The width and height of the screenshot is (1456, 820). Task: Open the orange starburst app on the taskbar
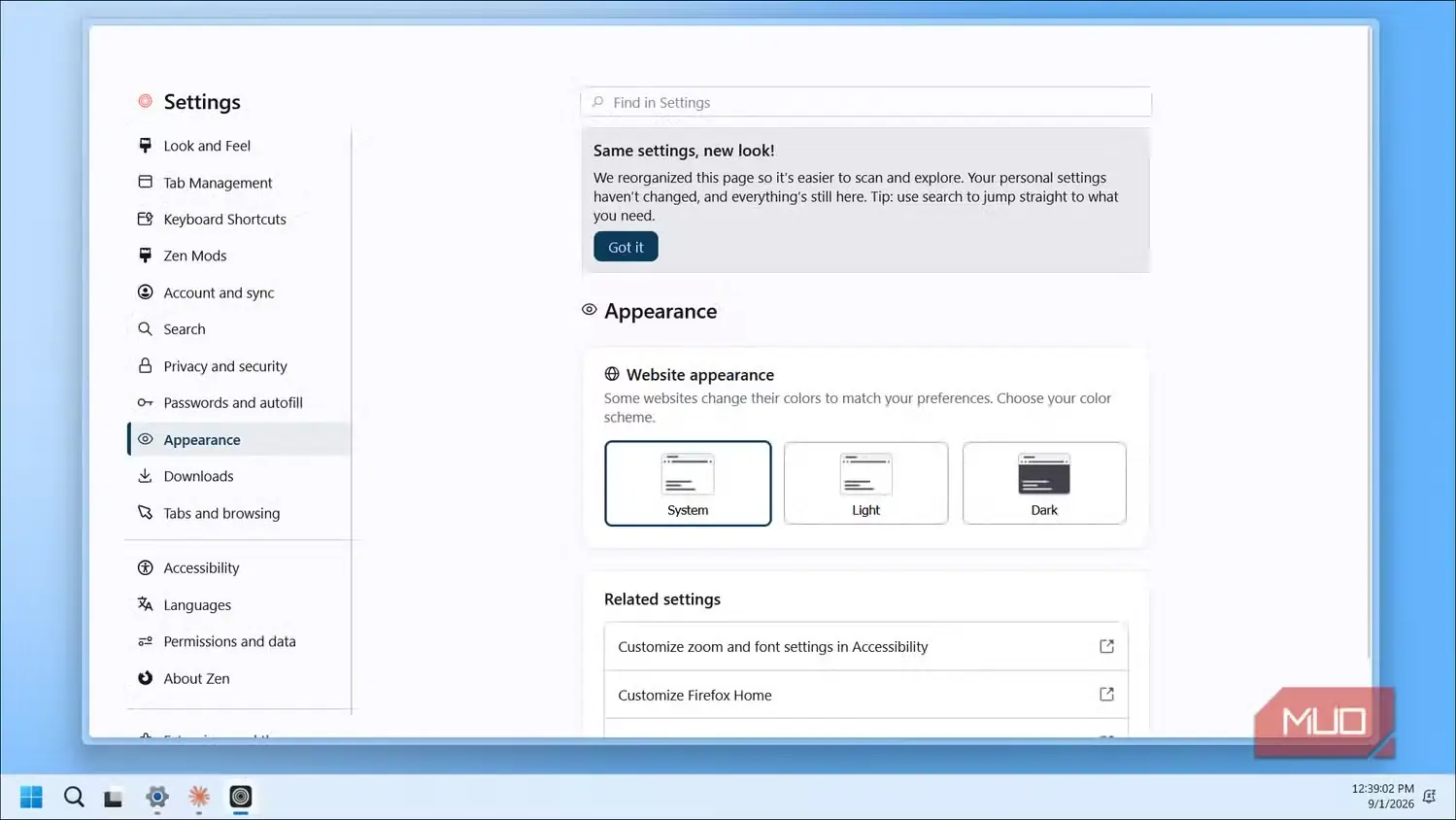coord(199,797)
